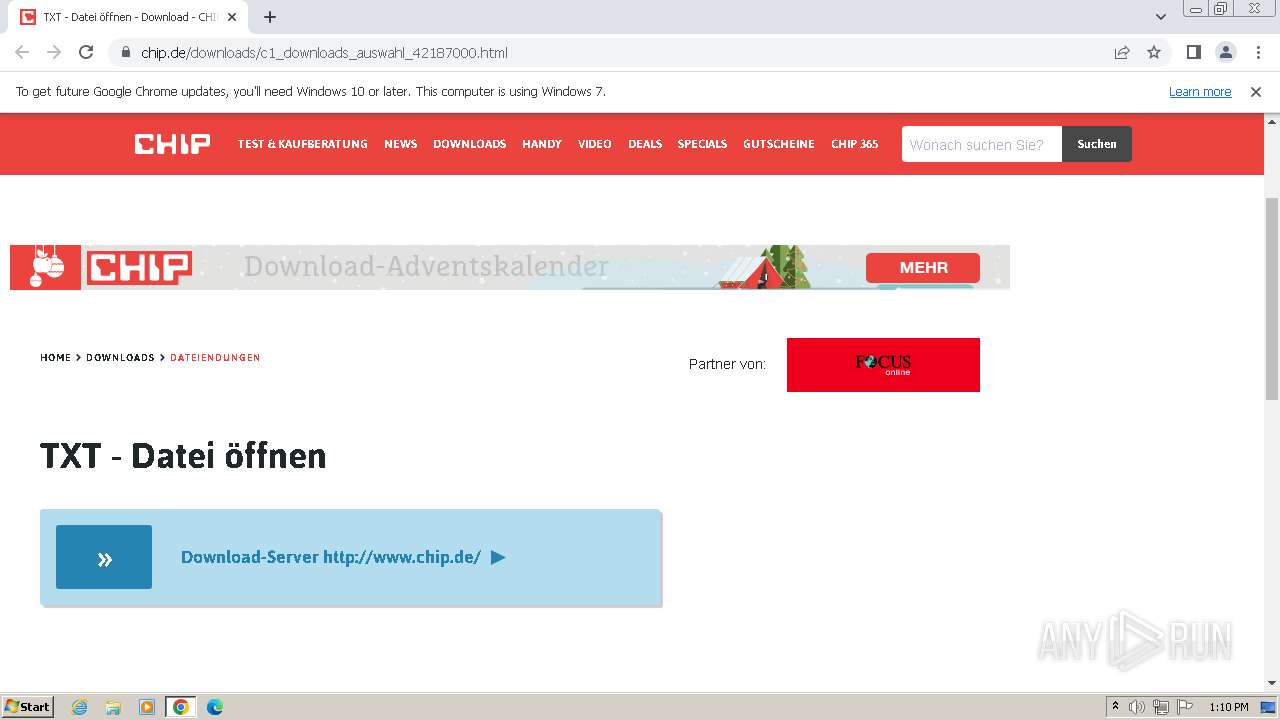Open a new tab with the plus
Screen dimensions: 1280x720
270,17
